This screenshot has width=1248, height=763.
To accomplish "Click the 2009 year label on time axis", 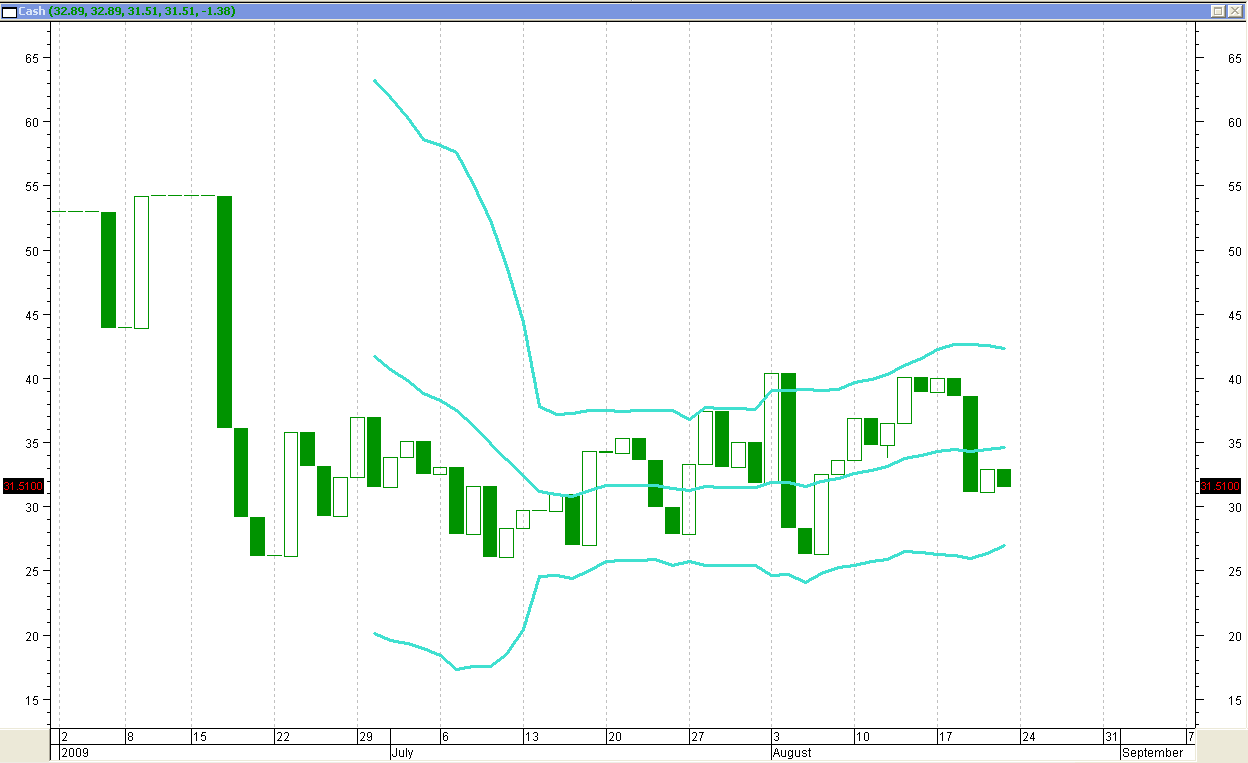I will [74, 752].
